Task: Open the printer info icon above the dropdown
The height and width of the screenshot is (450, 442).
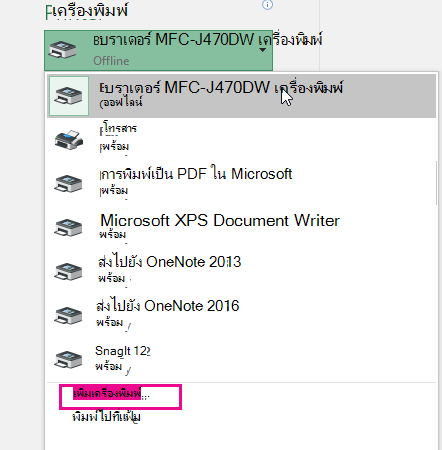Action: (x=267, y=5)
